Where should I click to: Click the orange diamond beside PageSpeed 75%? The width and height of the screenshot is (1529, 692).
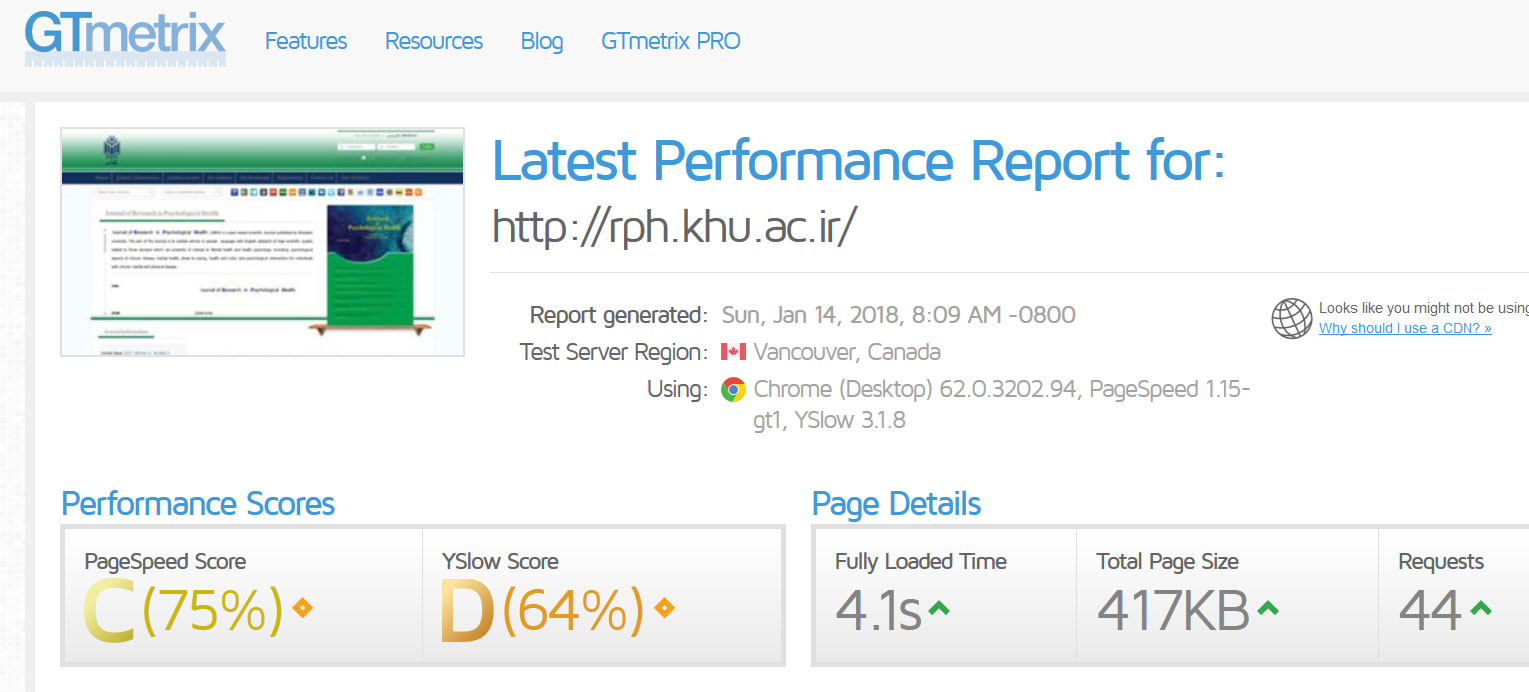click(x=302, y=607)
